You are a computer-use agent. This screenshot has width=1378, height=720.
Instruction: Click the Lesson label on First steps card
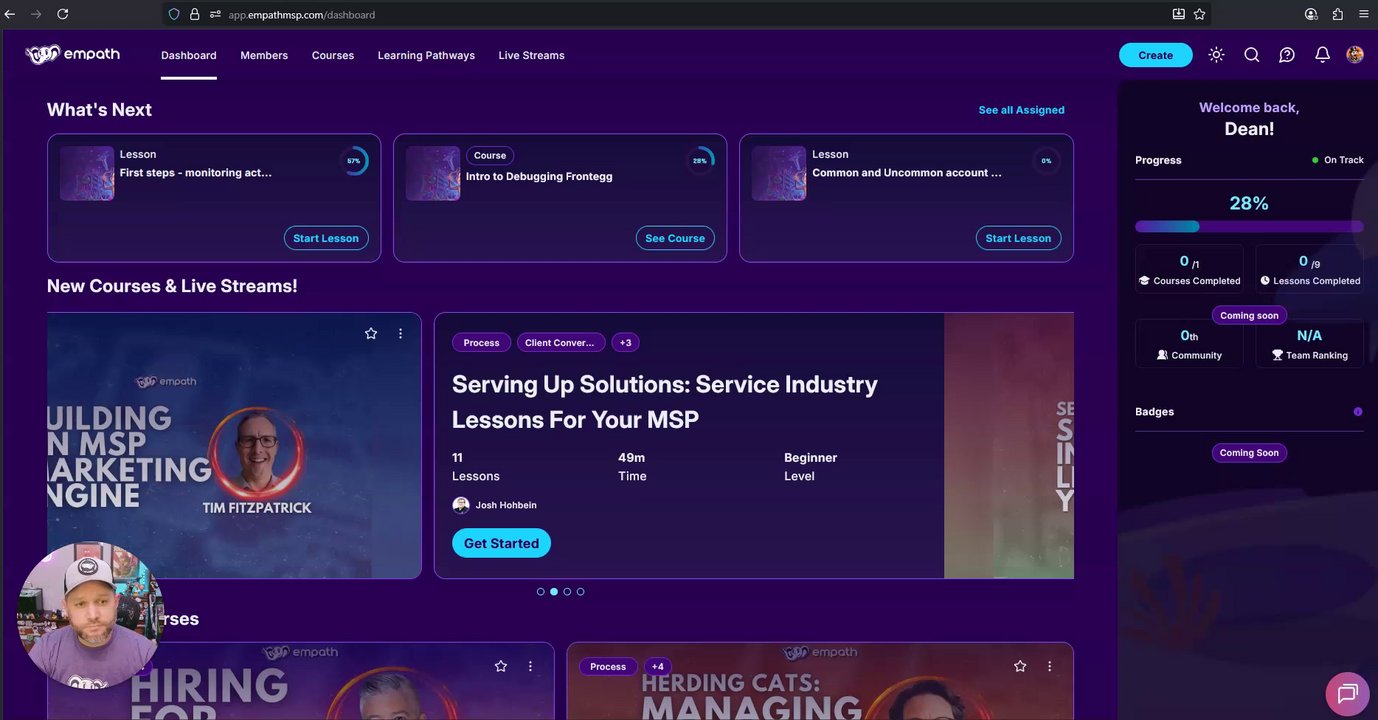[x=138, y=154]
